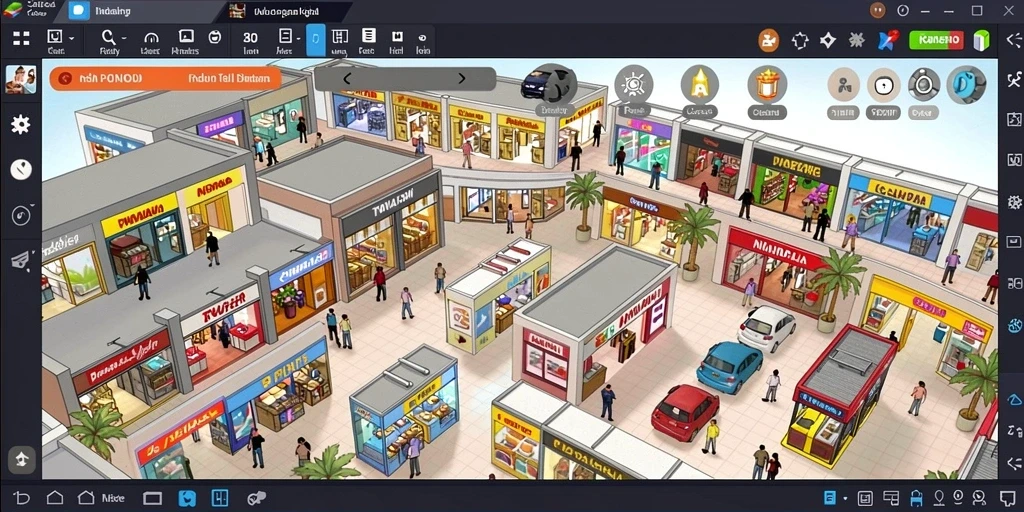The width and height of the screenshot is (1024, 512).
Task: Click the back arrow in bottom bar
Action: tap(22, 498)
